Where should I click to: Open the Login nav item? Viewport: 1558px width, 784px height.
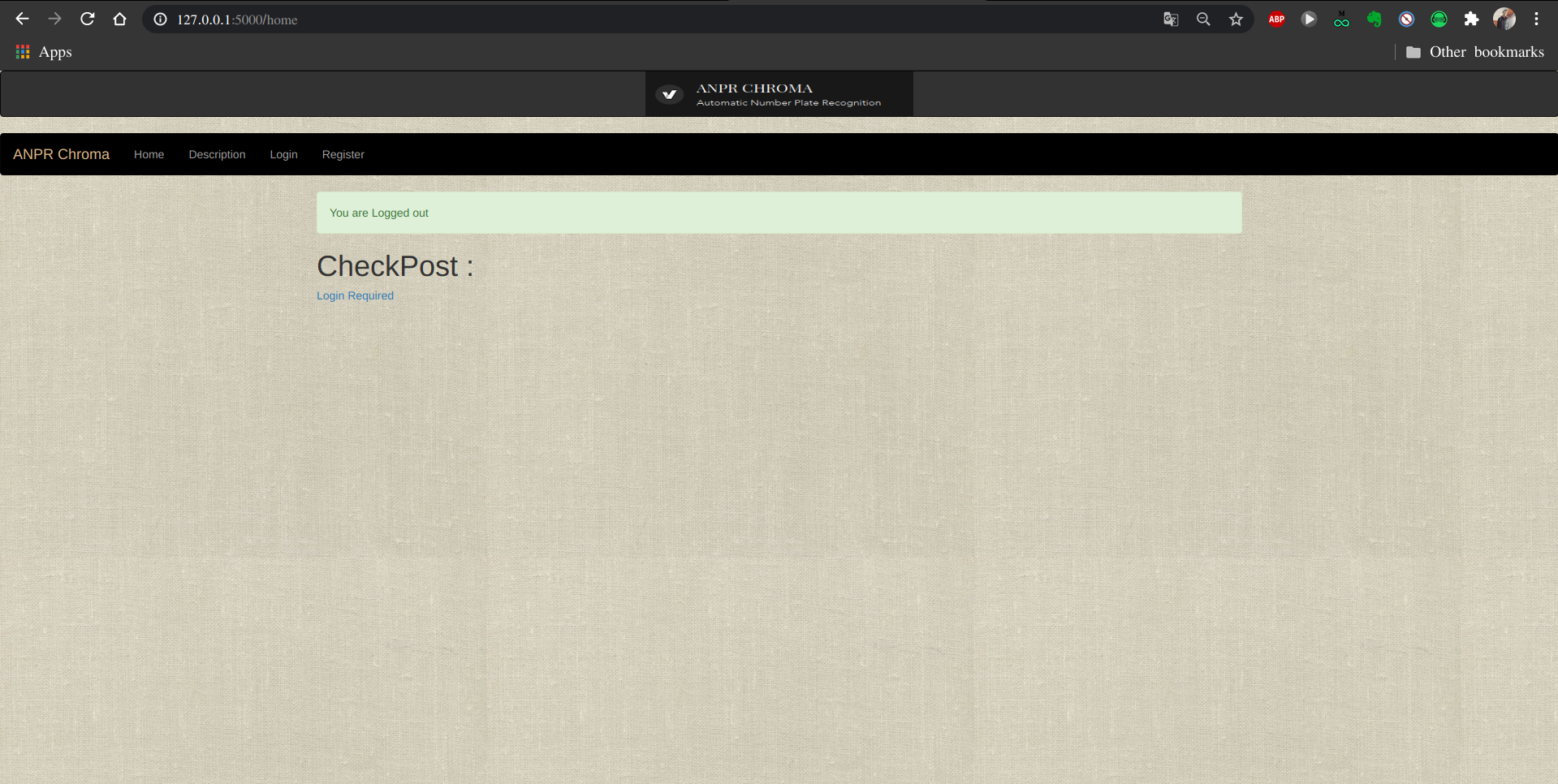point(283,154)
